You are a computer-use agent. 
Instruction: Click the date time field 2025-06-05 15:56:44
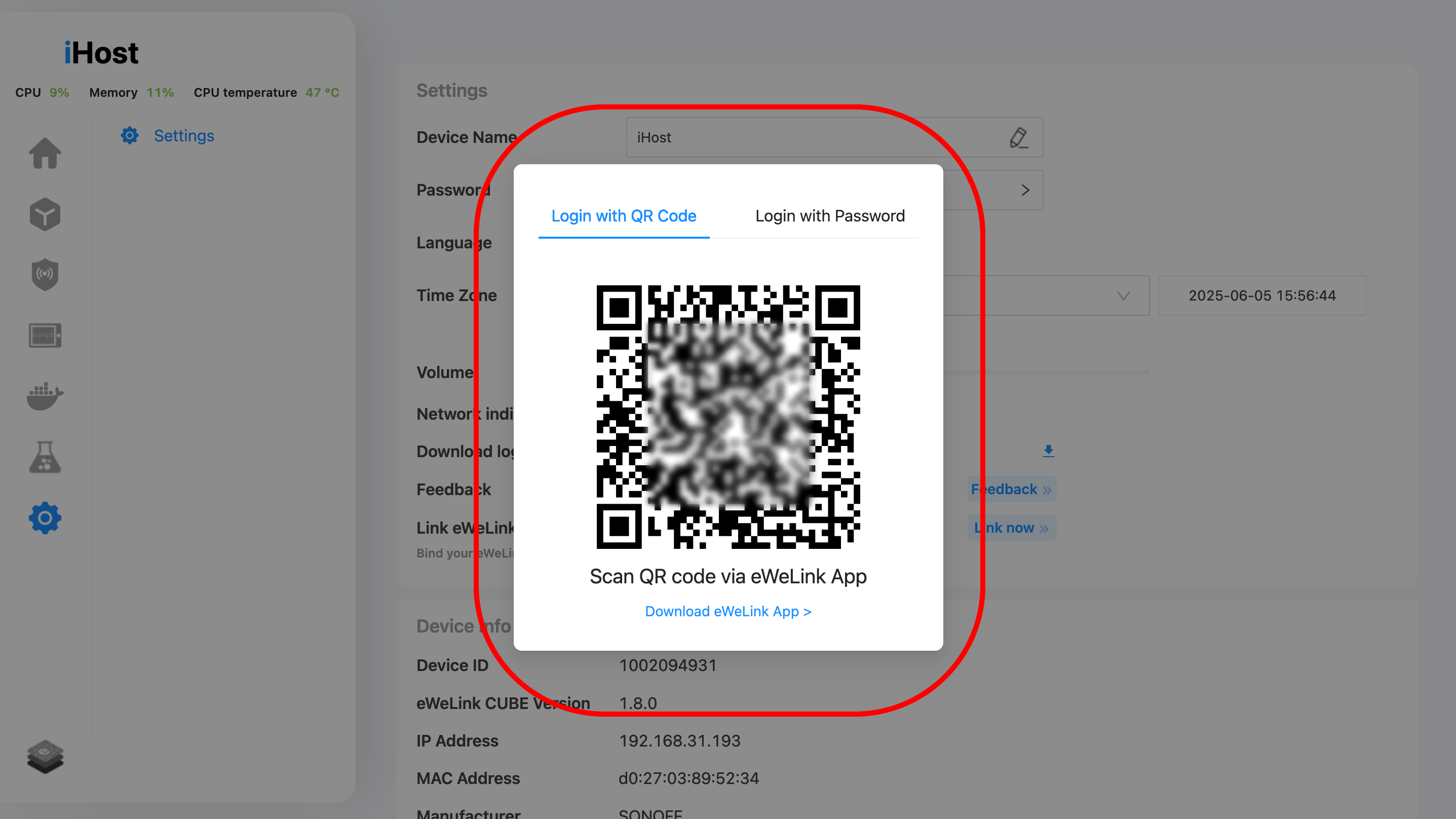point(1262,295)
